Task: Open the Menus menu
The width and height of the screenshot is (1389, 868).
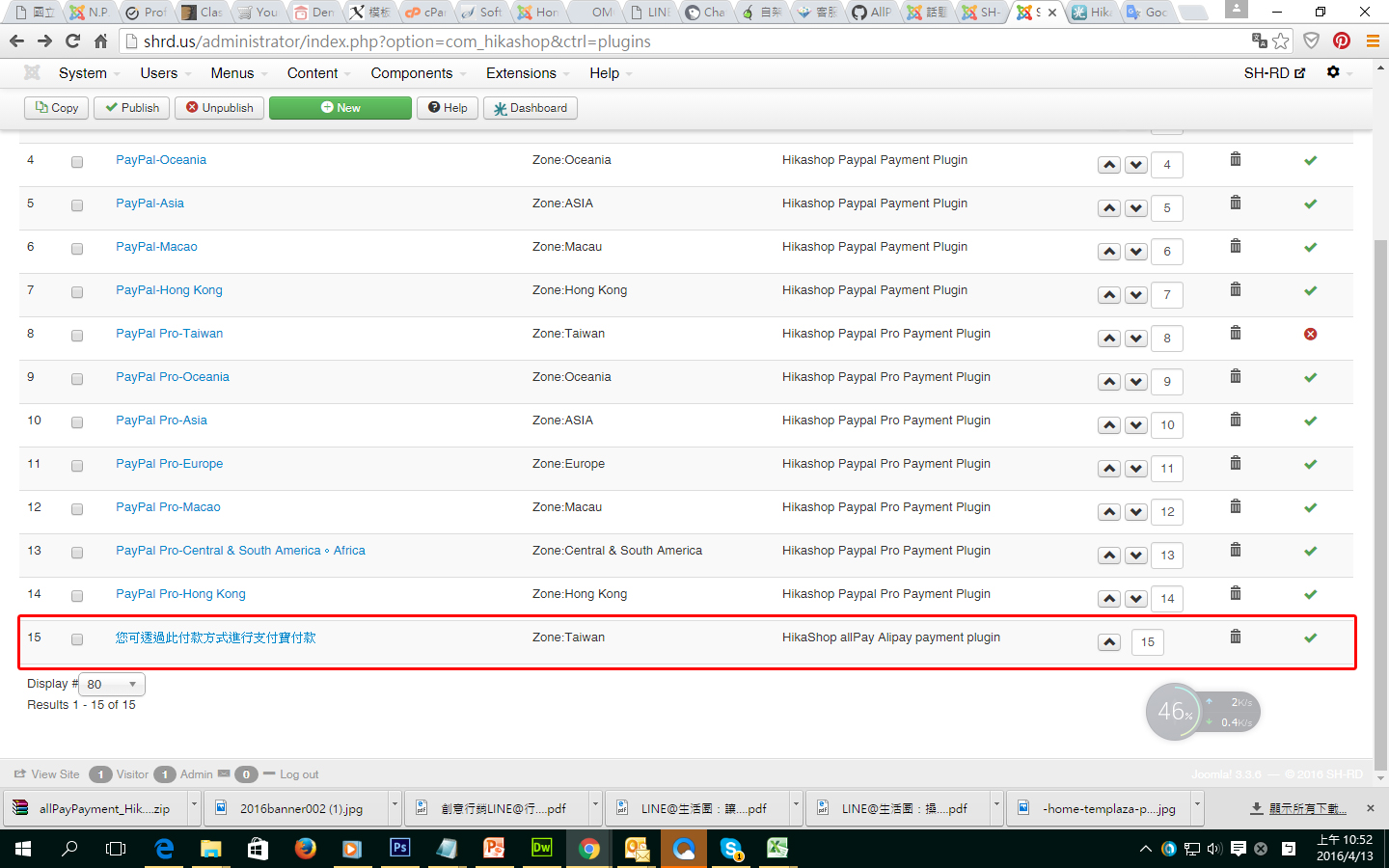Action: pos(237,73)
